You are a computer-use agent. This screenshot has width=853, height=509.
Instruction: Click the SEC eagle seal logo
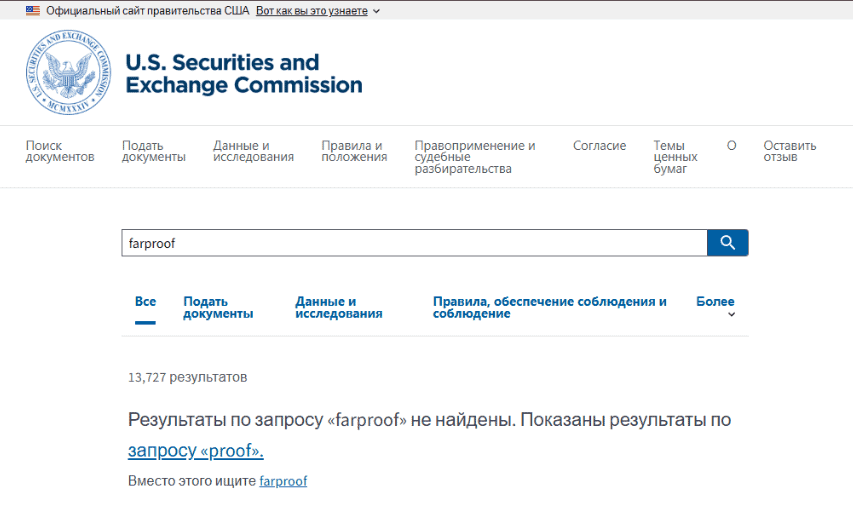[x=69, y=72]
